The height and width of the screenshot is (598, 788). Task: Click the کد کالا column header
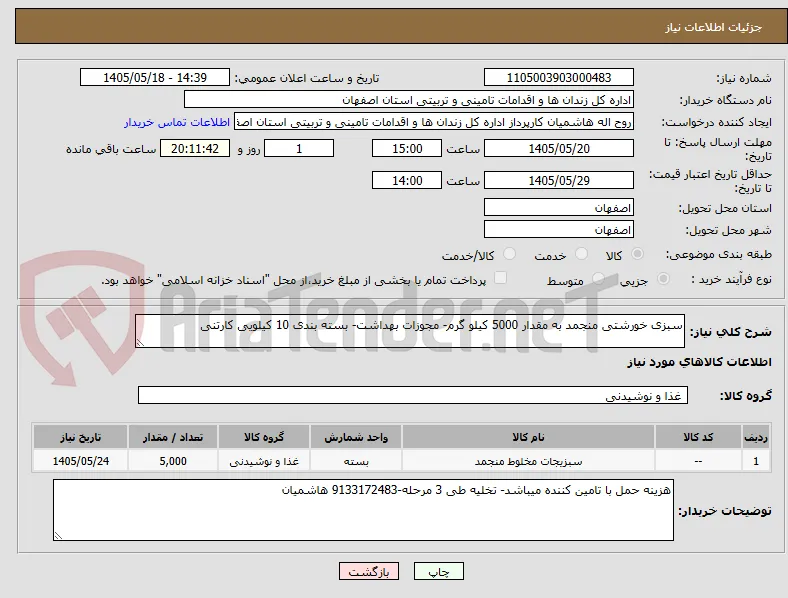click(698, 437)
